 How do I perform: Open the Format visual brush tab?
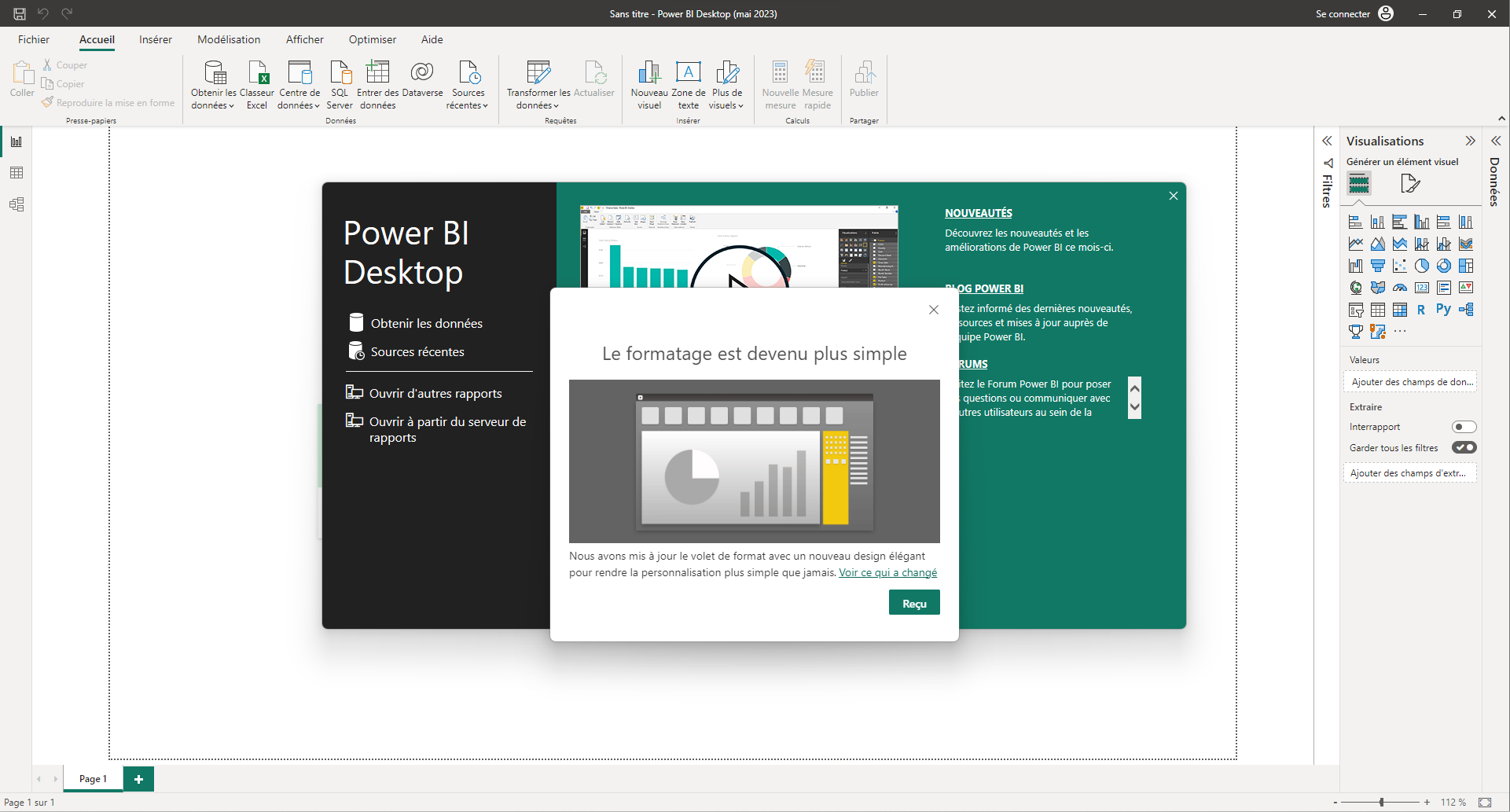[1410, 184]
